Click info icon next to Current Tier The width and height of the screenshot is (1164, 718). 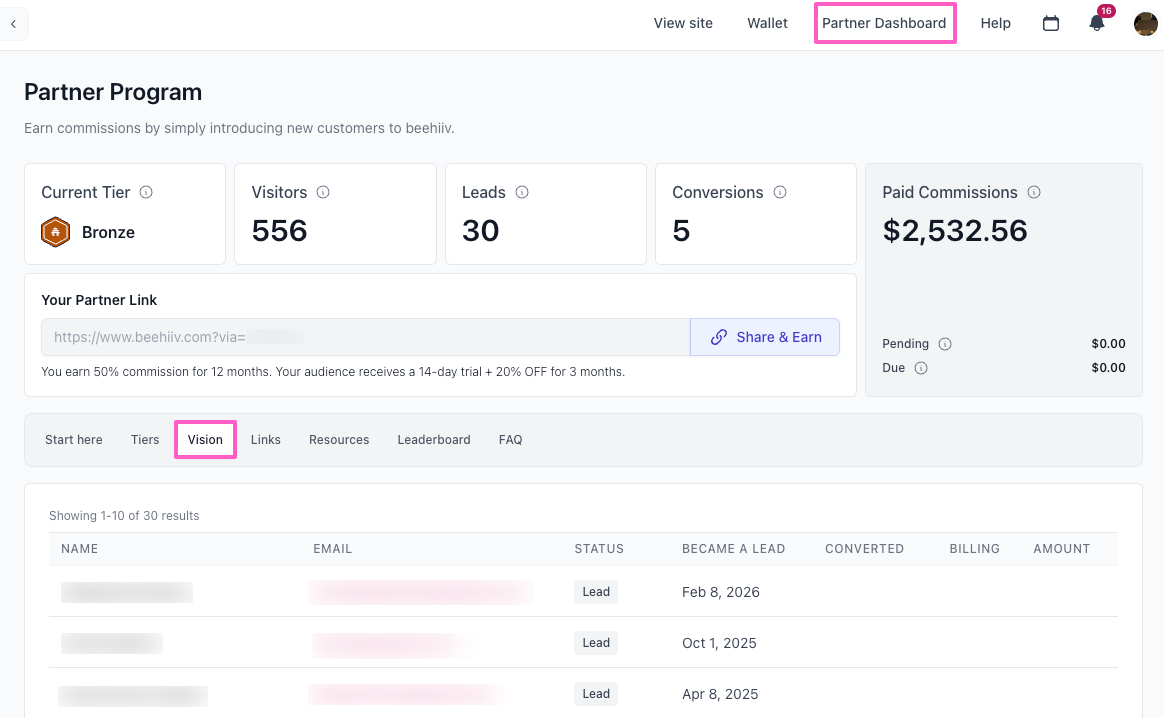point(146,192)
